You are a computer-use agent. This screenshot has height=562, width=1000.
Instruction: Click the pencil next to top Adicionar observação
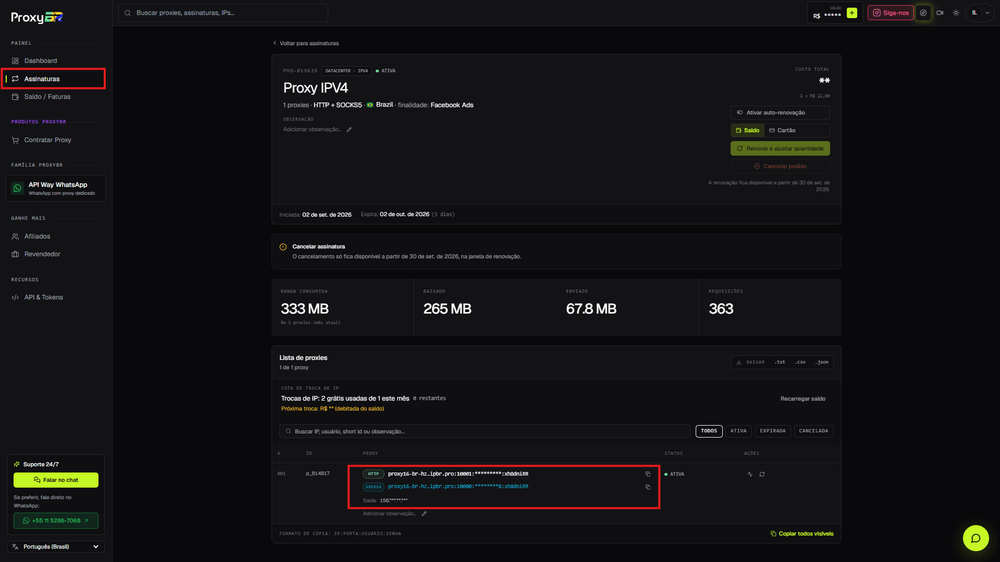[x=349, y=129]
